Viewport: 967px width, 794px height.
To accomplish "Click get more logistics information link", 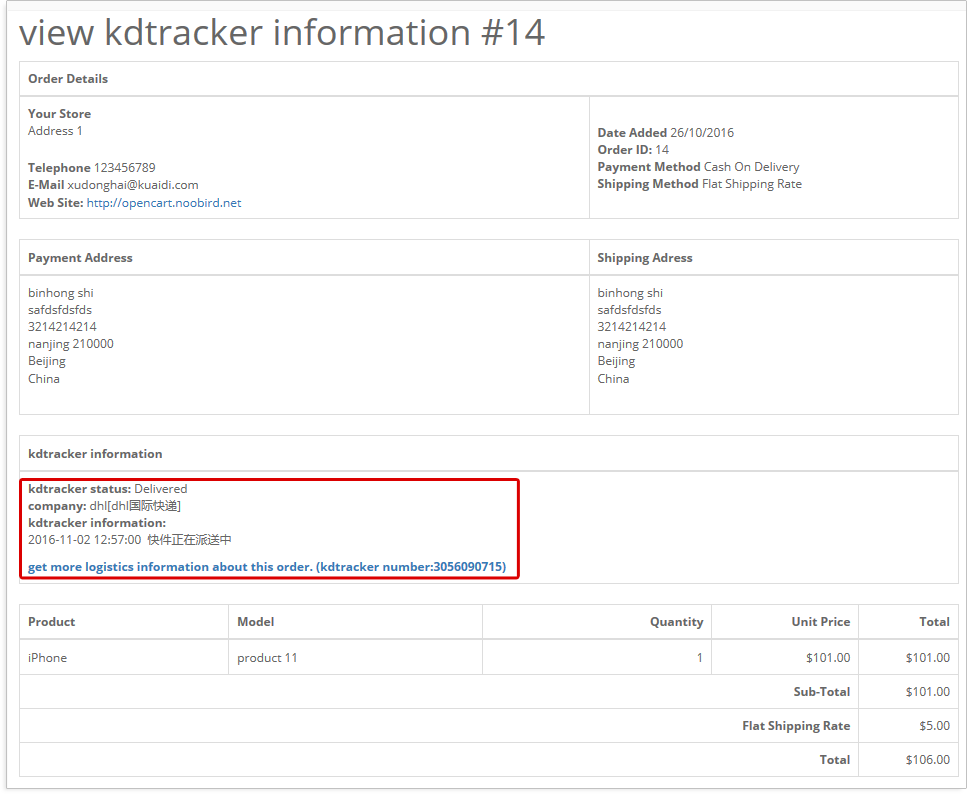I will coord(267,567).
